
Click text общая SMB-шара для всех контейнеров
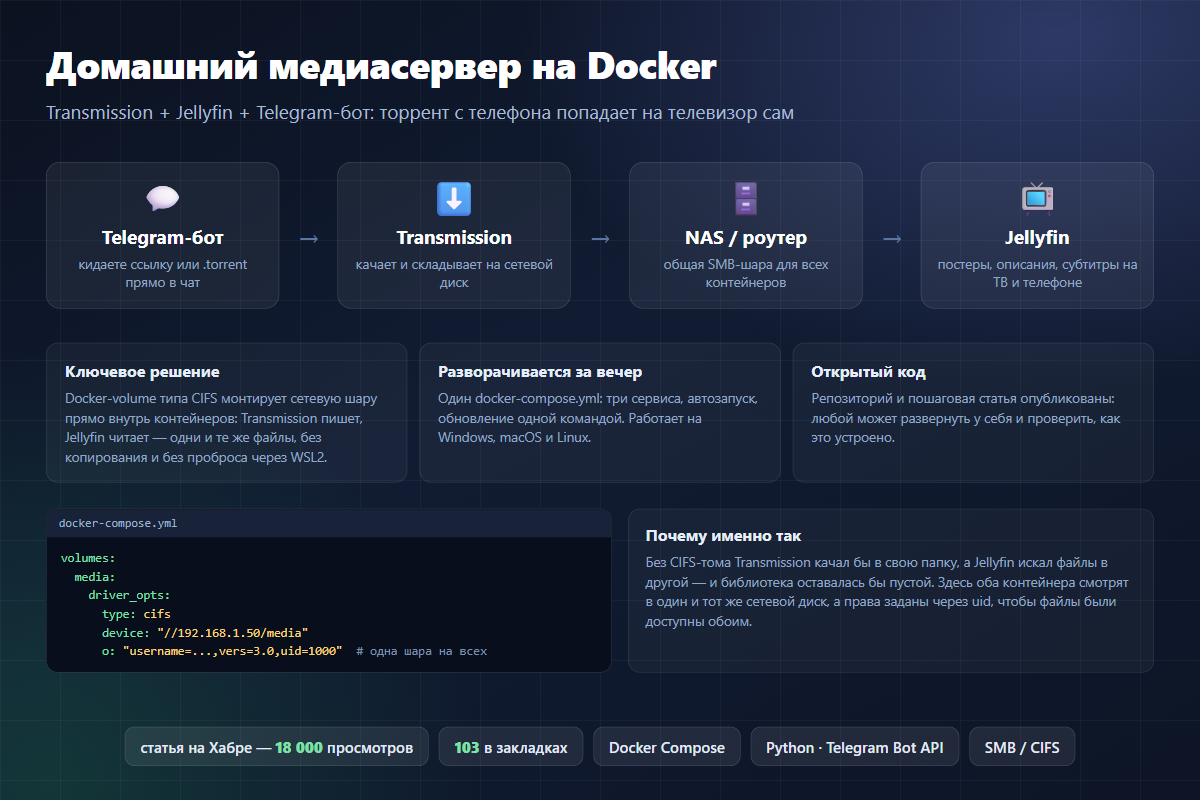tap(746, 273)
